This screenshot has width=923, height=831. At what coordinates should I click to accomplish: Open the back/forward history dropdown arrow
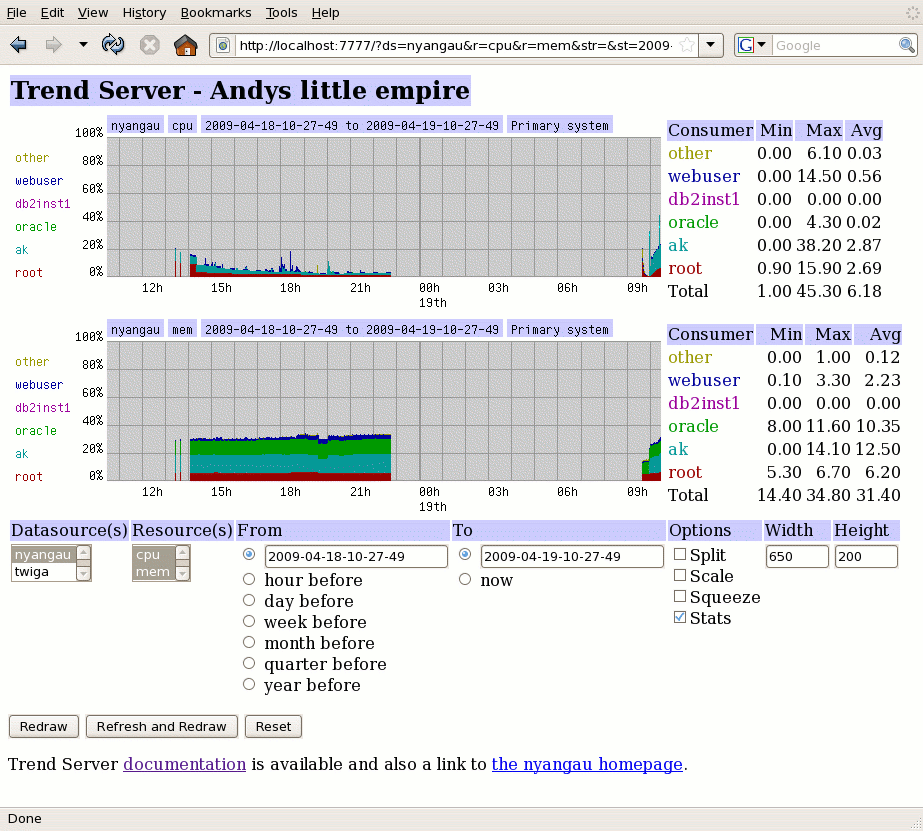[83, 45]
